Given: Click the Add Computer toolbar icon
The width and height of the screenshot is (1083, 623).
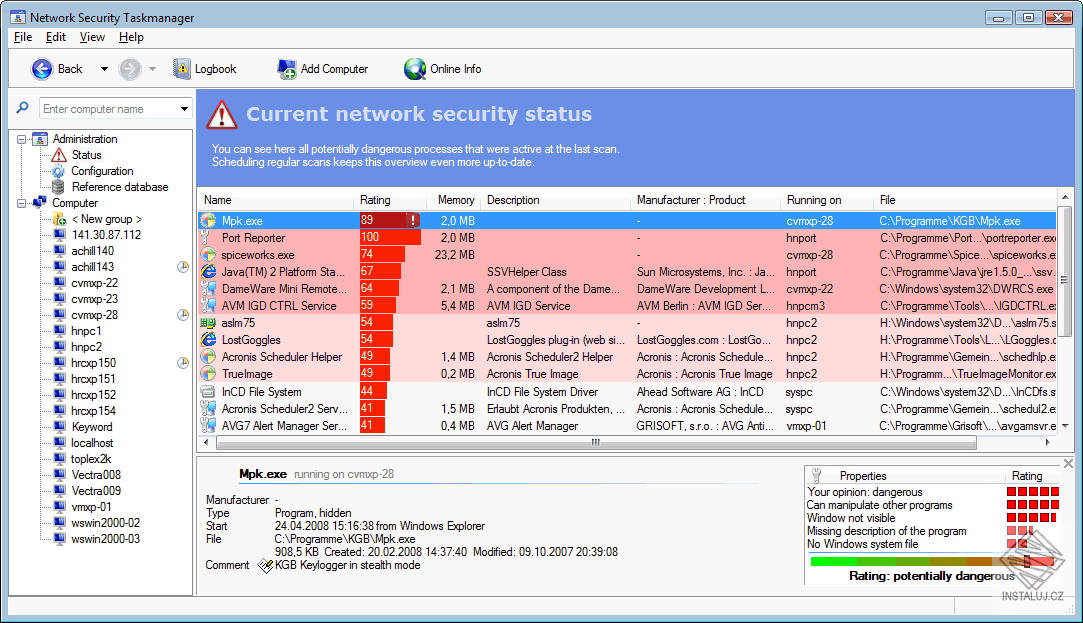Looking at the screenshot, I should pyautogui.click(x=286, y=68).
